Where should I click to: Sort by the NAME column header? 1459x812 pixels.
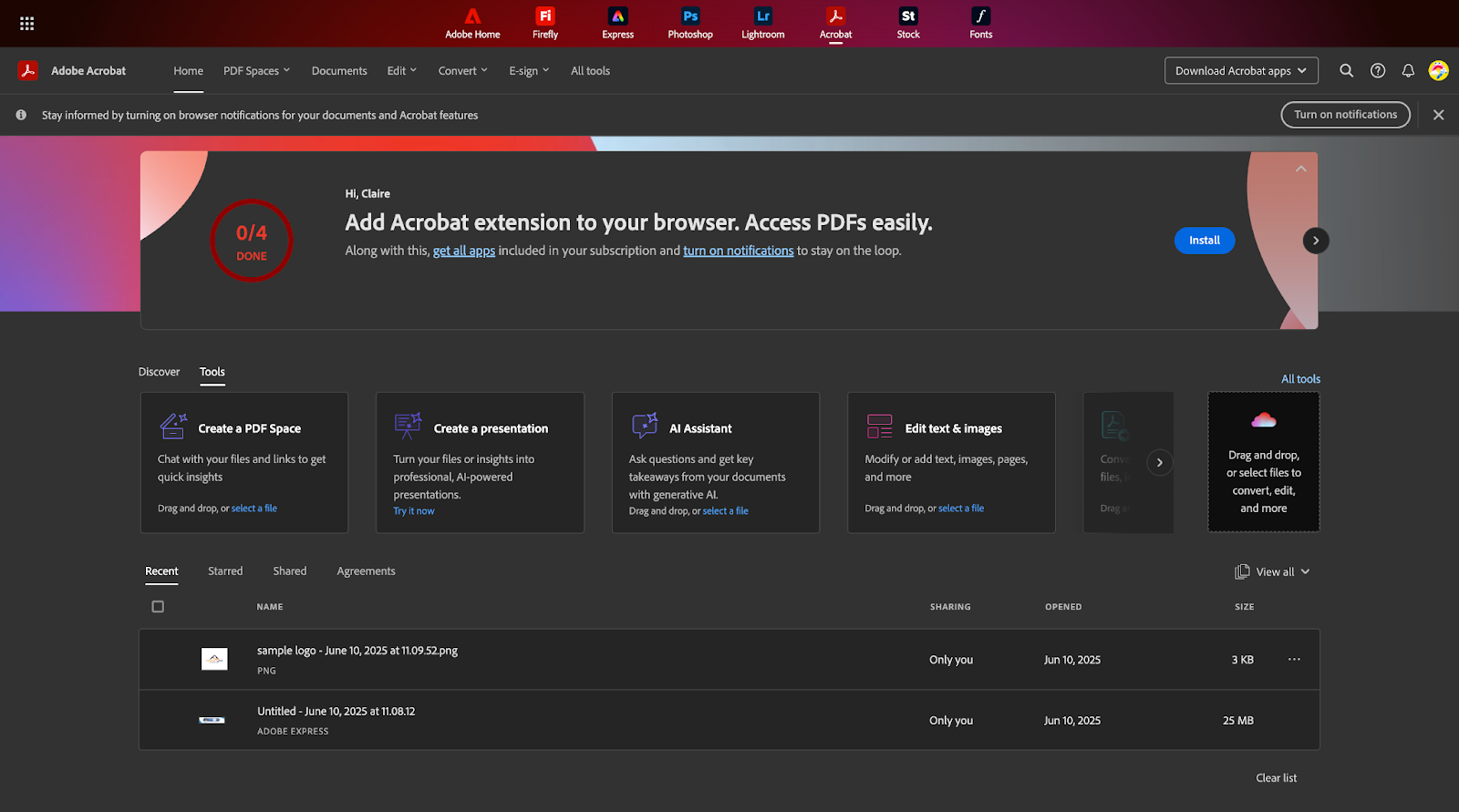click(x=270, y=607)
